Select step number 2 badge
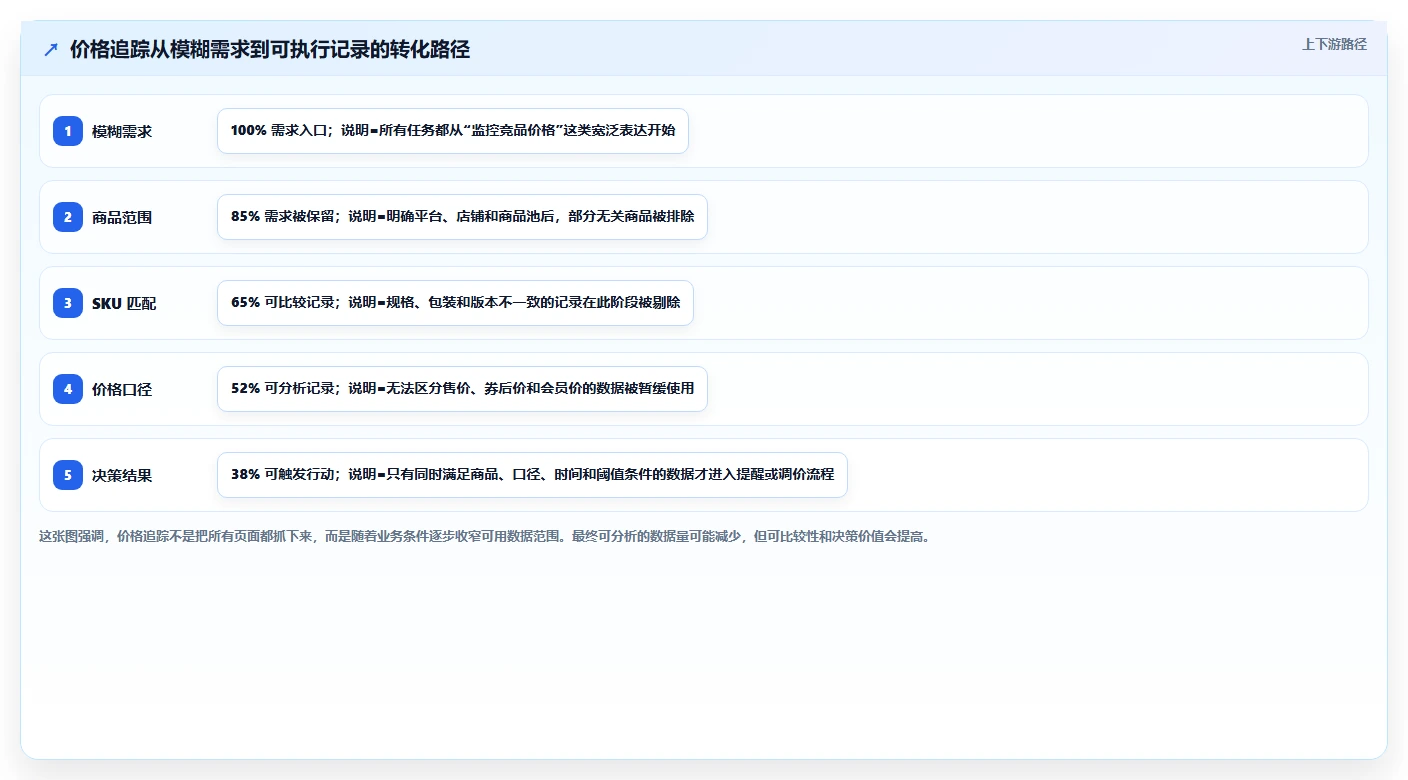The width and height of the screenshot is (1408, 780). 68,217
